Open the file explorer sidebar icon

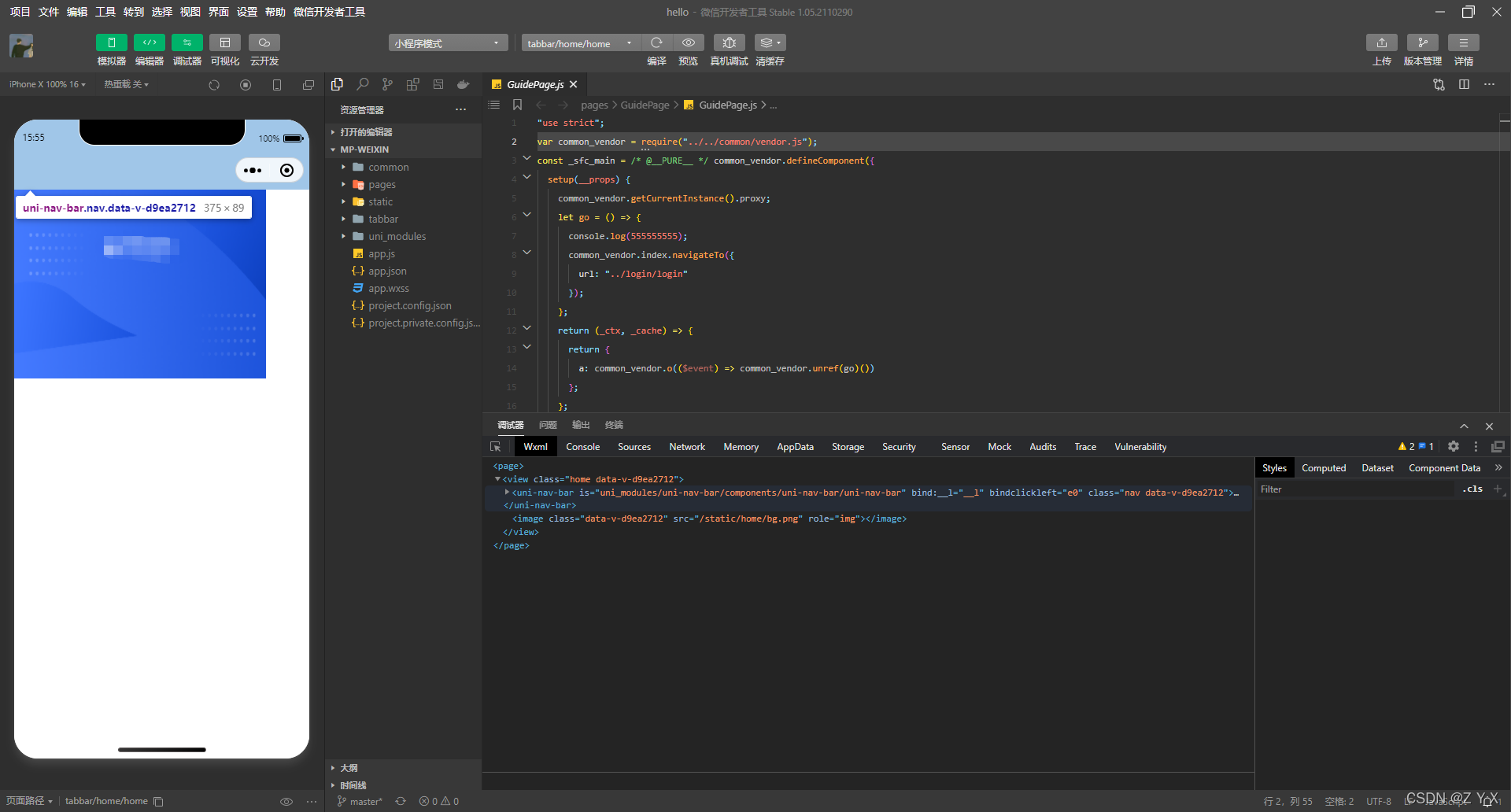pyautogui.click(x=338, y=84)
